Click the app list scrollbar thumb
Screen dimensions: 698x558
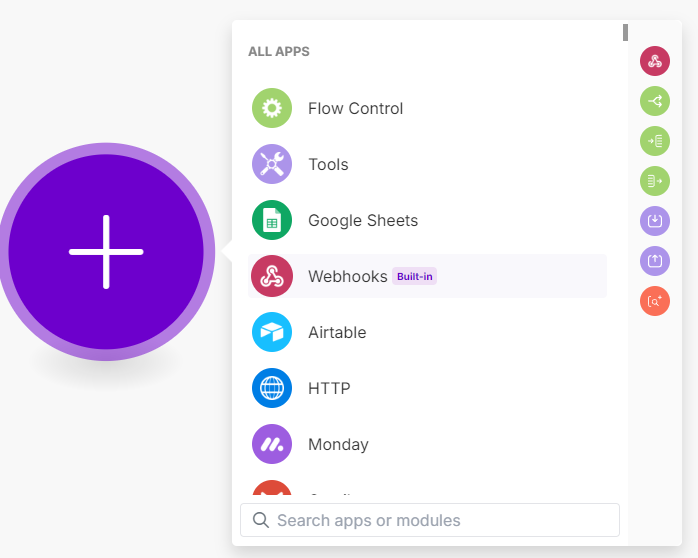pos(625,32)
